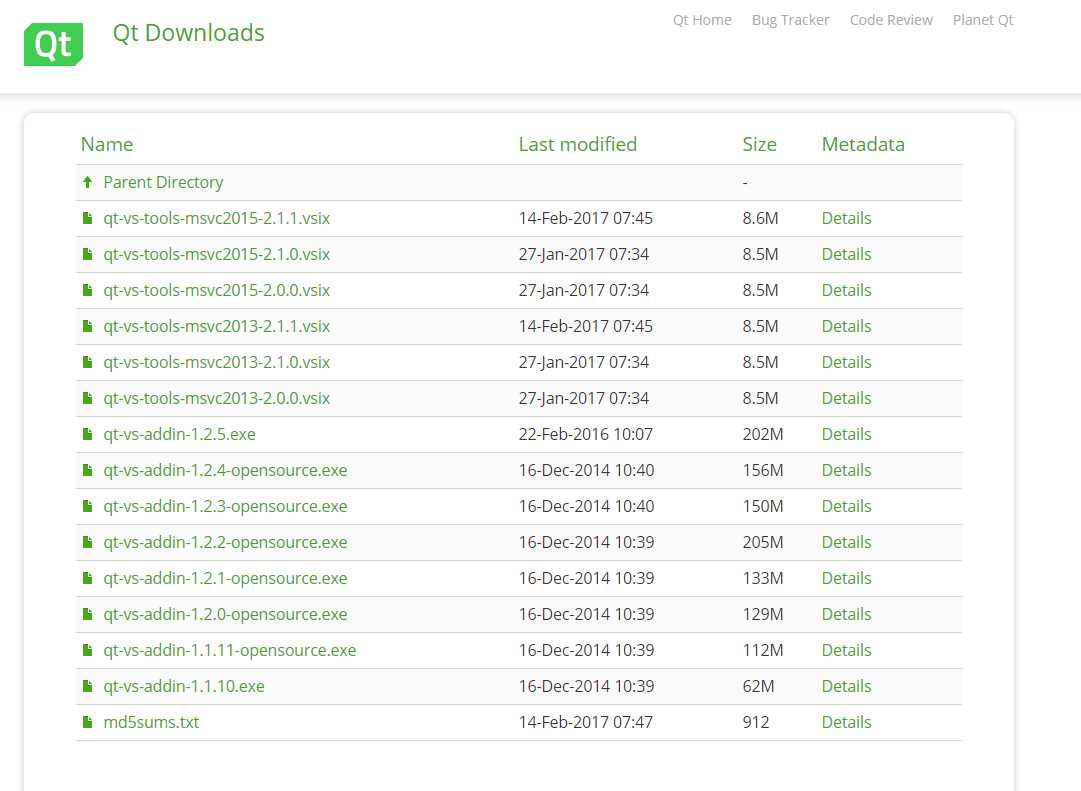The width and height of the screenshot is (1081, 791).
Task: Click file icon beside qt-vs-tools-msvc2015-2.1.1.vsix
Action: (88, 218)
